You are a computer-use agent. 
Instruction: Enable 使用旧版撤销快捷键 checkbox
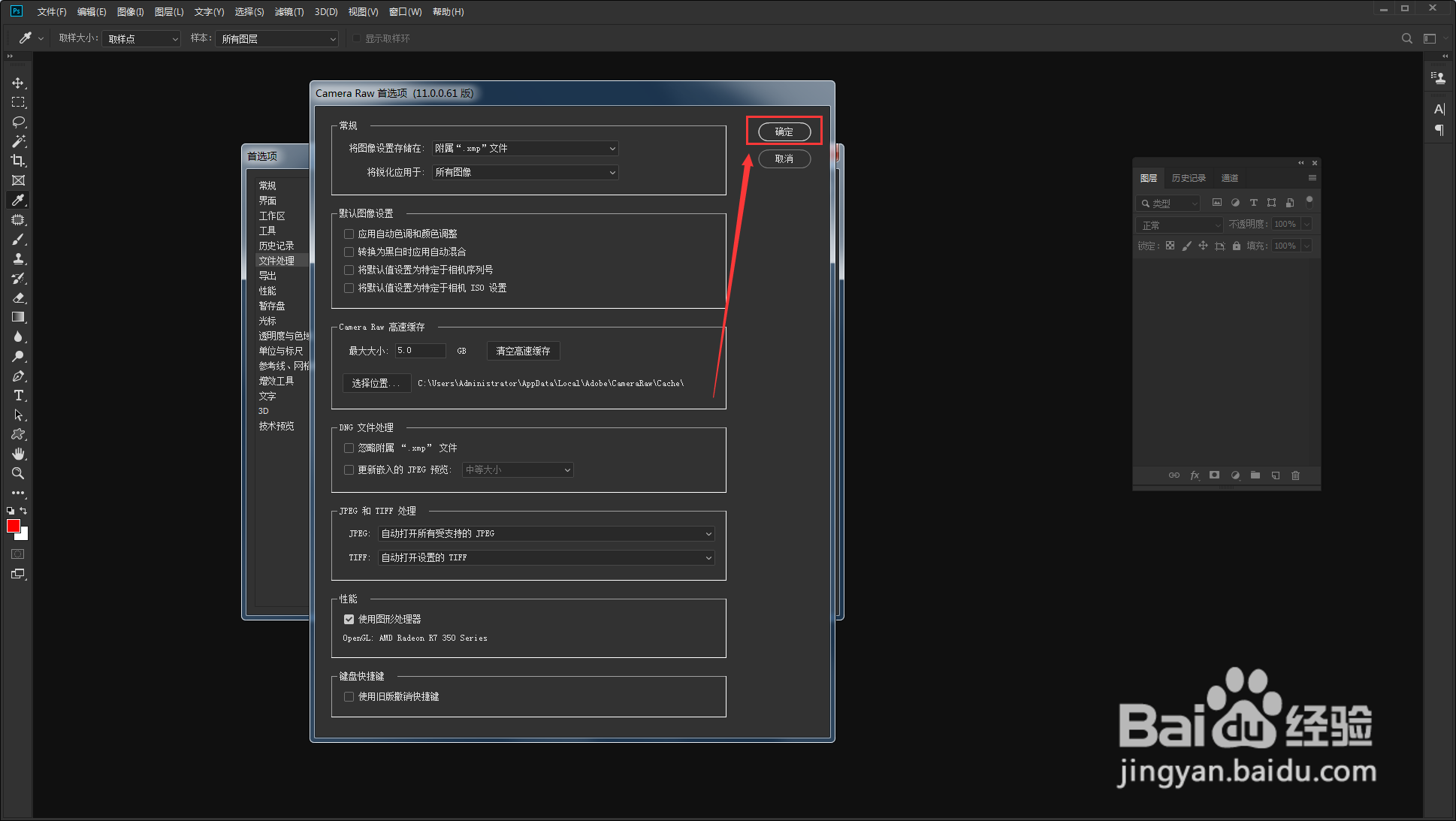pyautogui.click(x=349, y=697)
